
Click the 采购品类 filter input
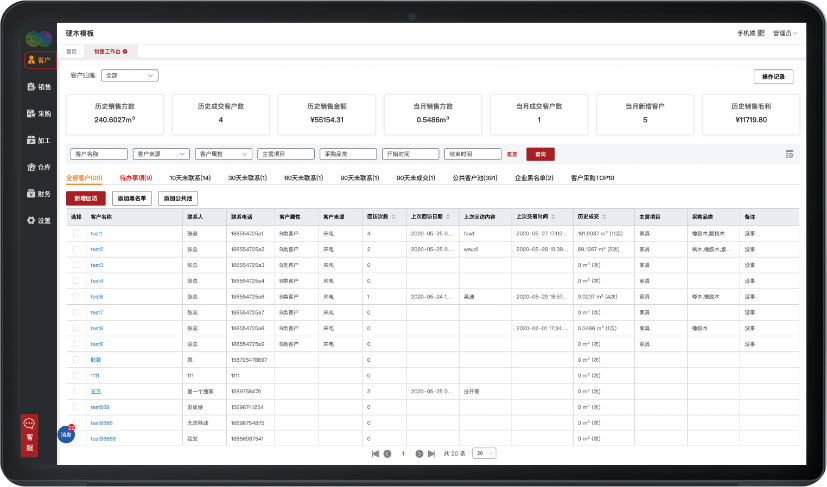click(x=348, y=154)
